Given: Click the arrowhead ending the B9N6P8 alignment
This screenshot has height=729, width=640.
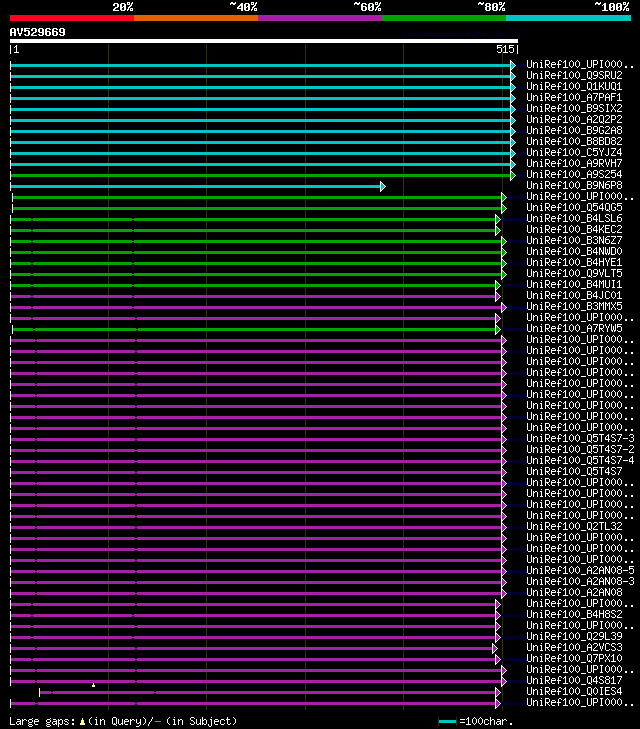Looking at the screenshot, I should 383,186.
